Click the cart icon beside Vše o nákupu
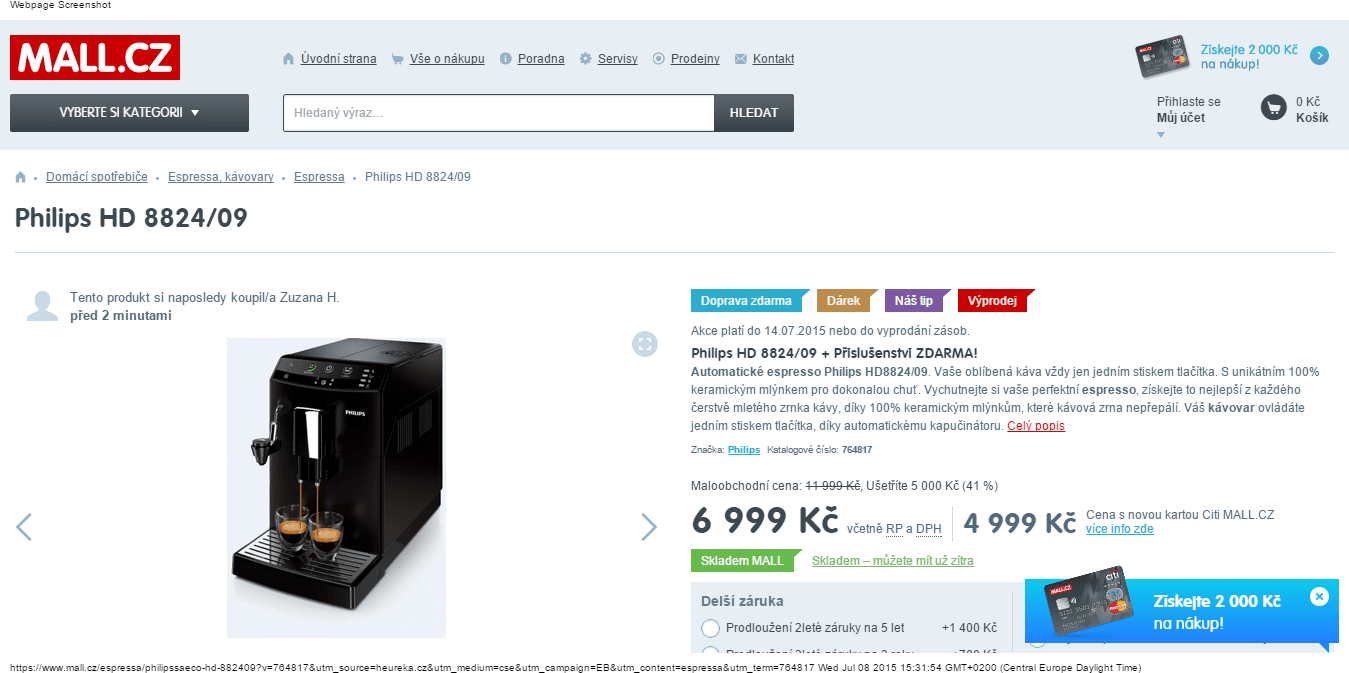The image size is (1349, 673). coord(398,59)
